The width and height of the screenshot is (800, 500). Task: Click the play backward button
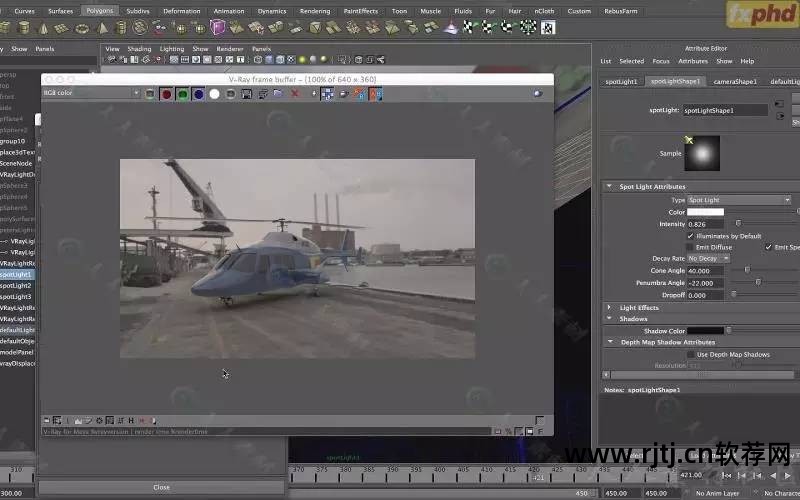(x=773, y=476)
